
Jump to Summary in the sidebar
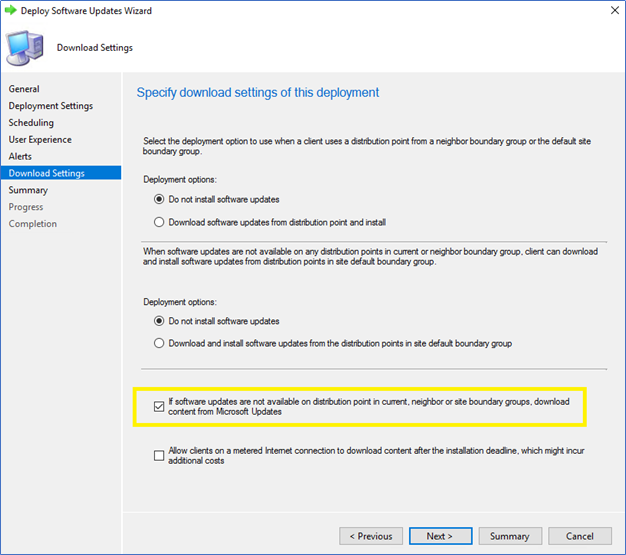pyautogui.click(x=28, y=190)
